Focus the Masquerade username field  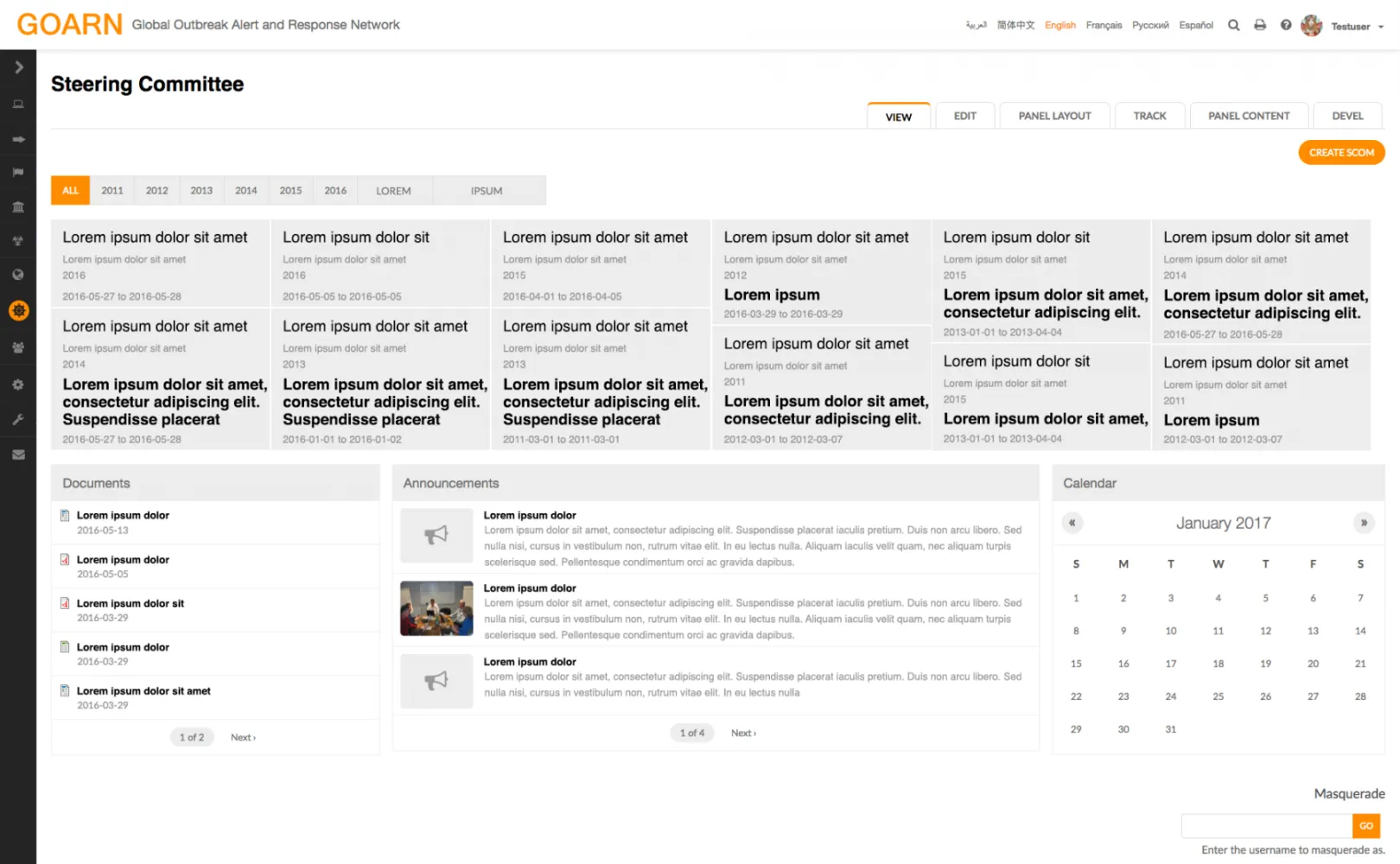(x=1267, y=826)
